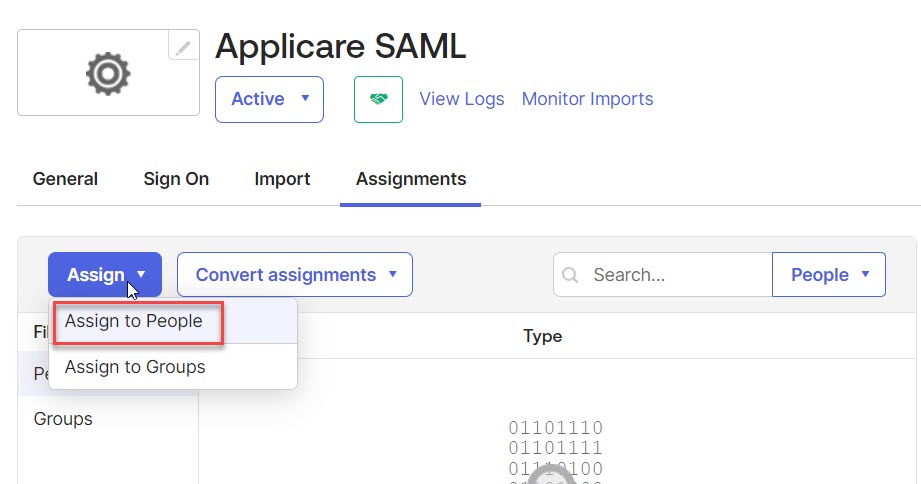Click the magnifier icon in search box
This screenshot has width=921, height=484.
[x=571, y=275]
